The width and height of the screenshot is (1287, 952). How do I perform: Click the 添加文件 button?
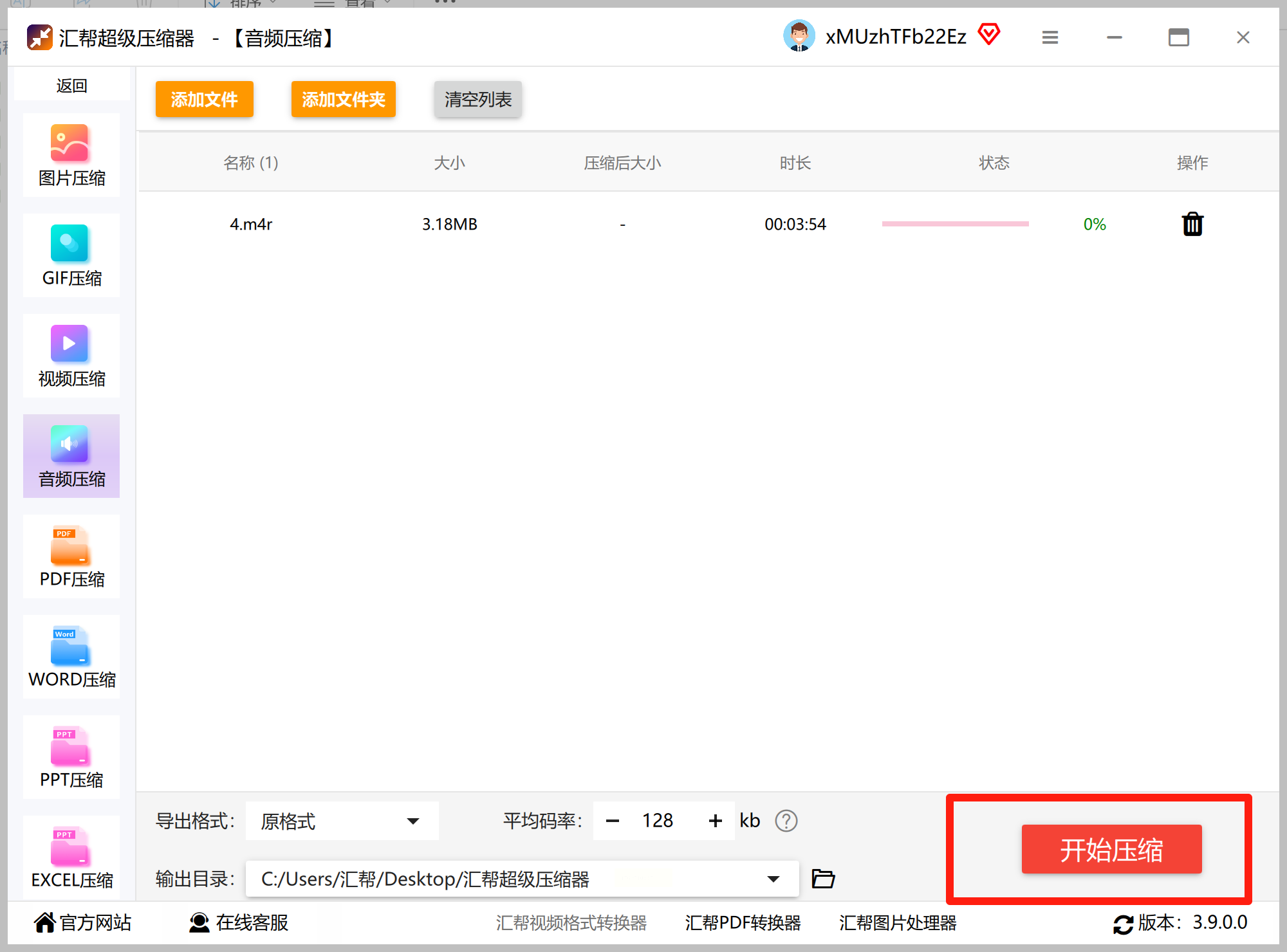[x=204, y=99]
